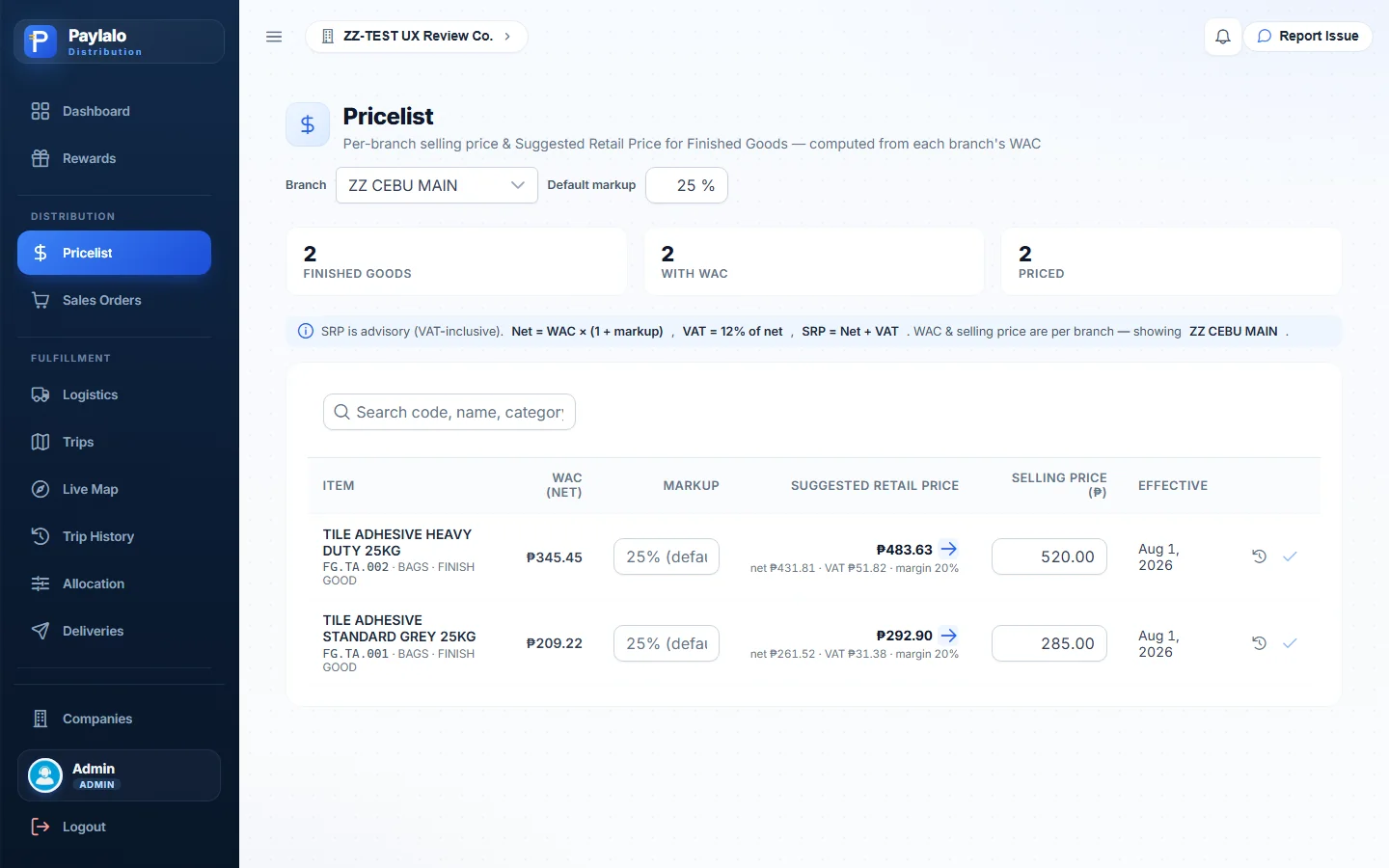The height and width of the screenshot is (868, 1389).
Task: Click the Admin avatar icon
Action: point(45,775)
